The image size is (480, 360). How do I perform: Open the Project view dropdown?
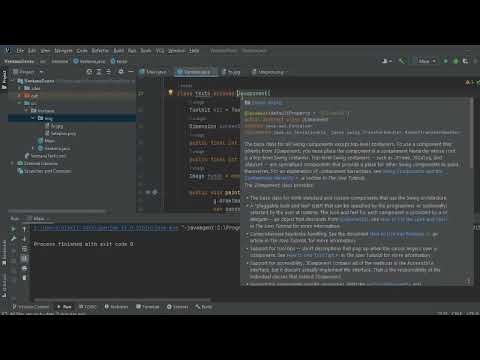[x=29, y=72]
